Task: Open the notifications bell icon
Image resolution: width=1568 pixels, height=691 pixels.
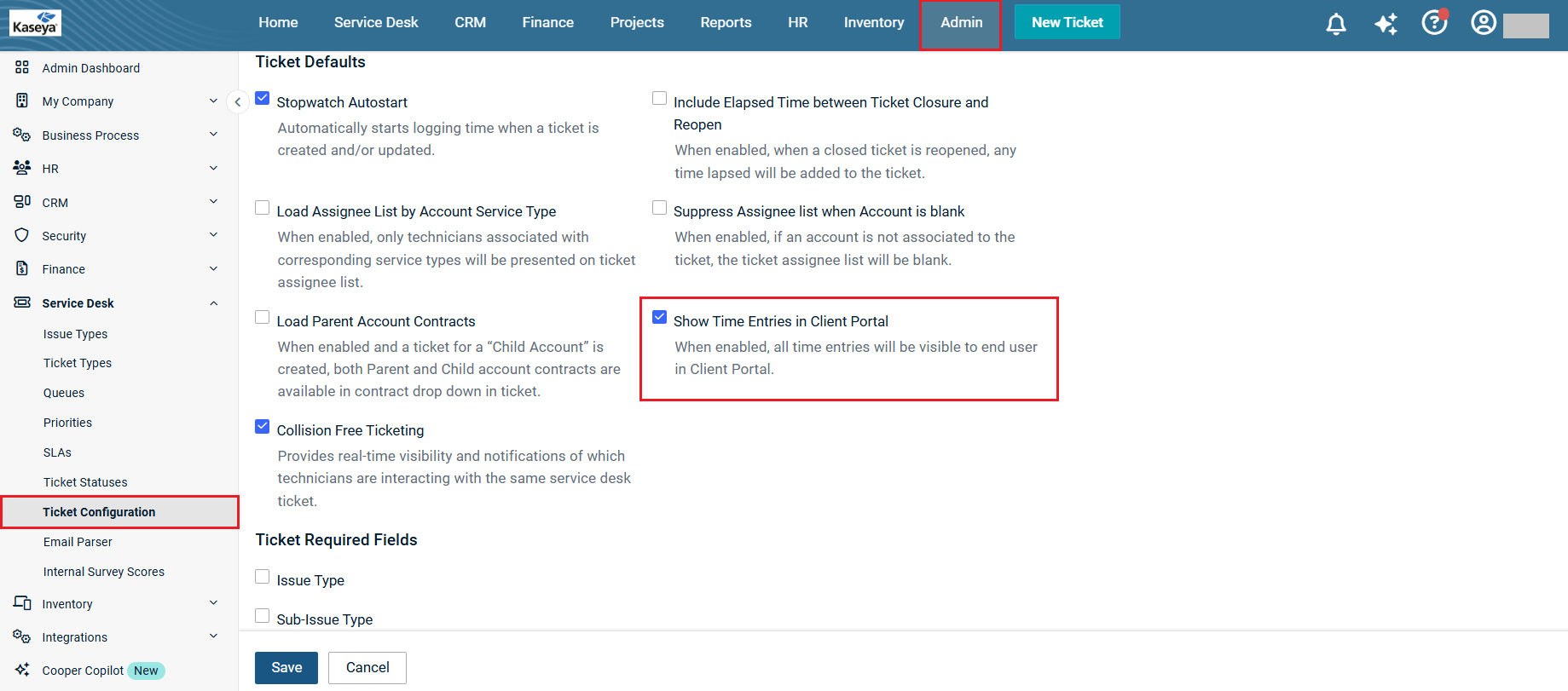Action: [1335, 24]
